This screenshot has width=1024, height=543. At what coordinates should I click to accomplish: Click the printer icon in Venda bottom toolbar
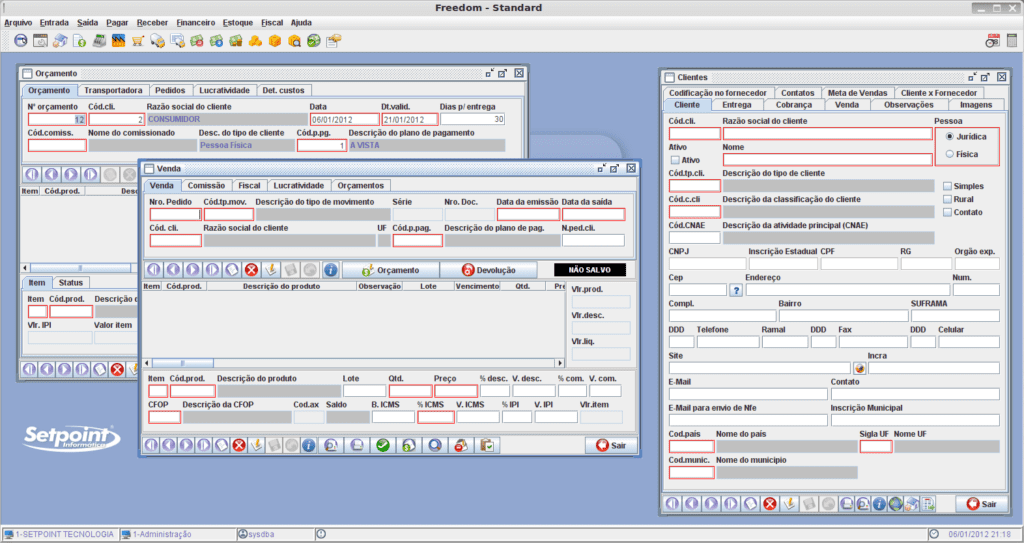pos(356,445)
